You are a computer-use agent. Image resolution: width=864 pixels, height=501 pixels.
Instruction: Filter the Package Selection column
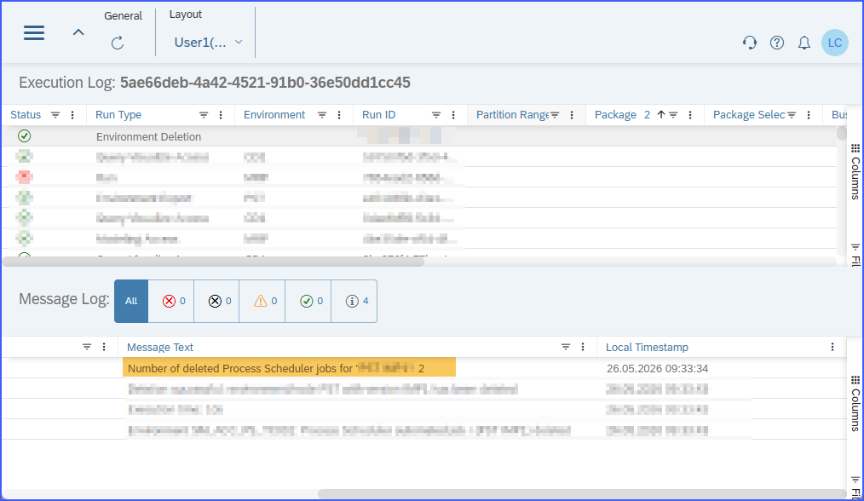tap(792, 115)
